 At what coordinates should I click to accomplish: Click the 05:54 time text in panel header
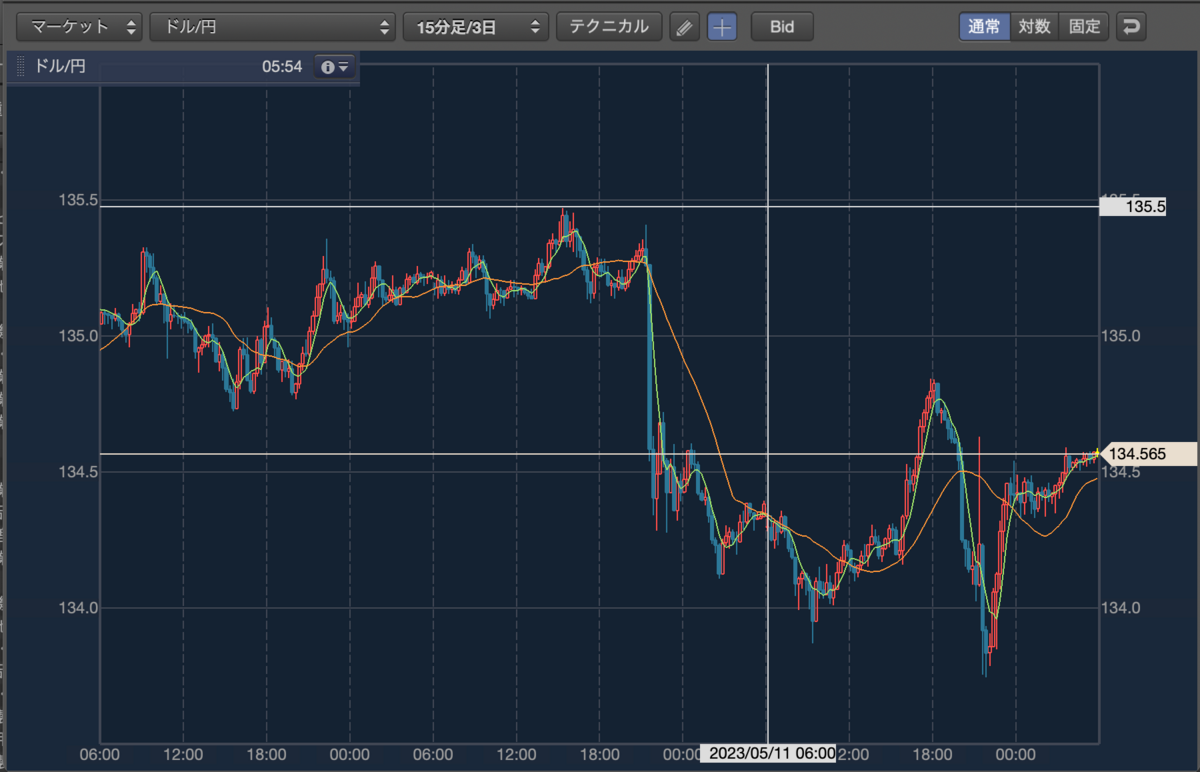[x=282, y=67]
